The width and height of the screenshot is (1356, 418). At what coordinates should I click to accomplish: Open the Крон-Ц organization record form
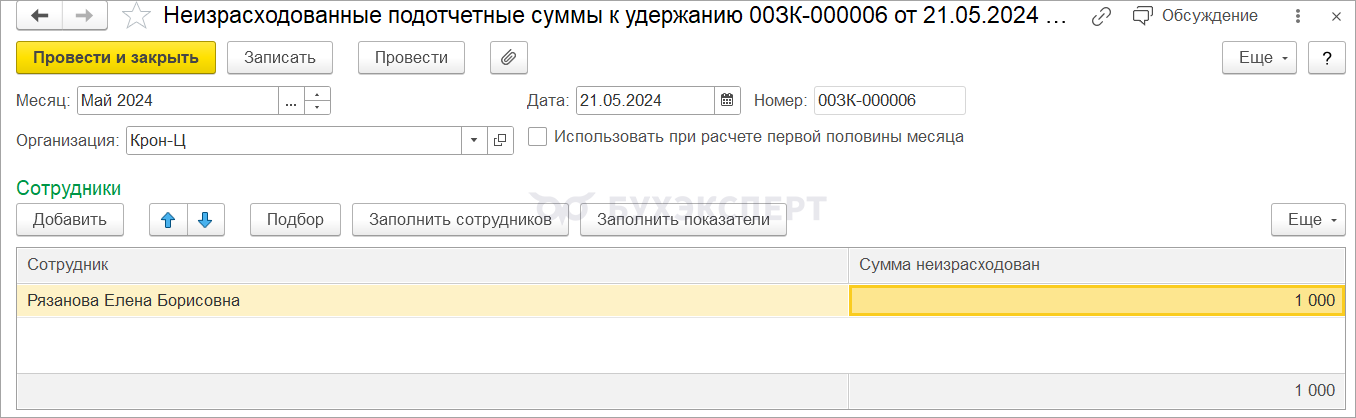point(500,141)
